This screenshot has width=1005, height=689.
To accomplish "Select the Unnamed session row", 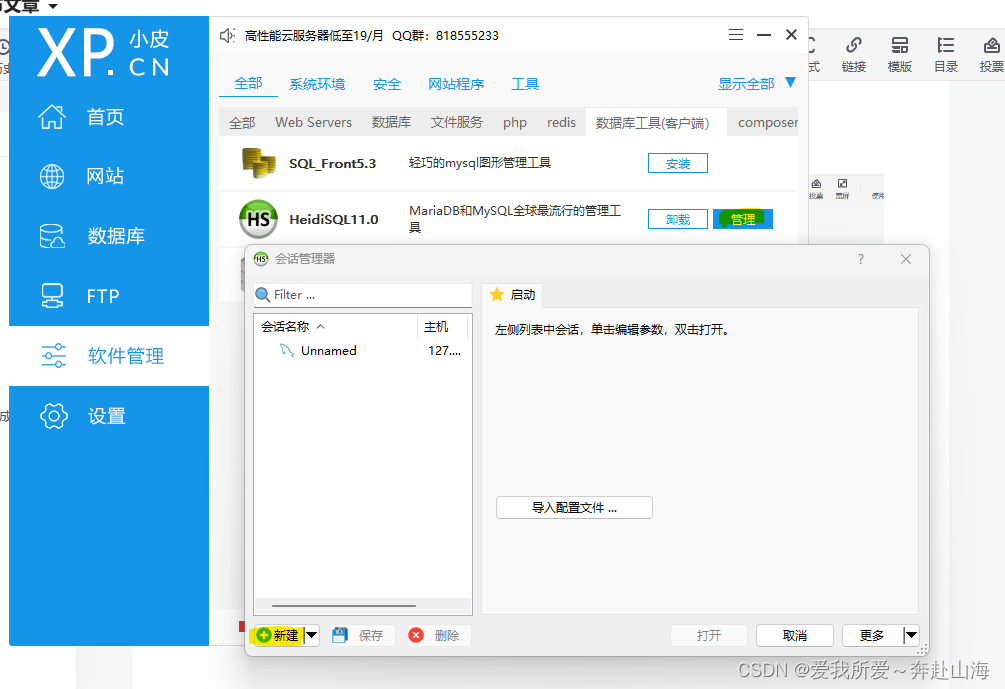I will pyautogui.click(x=363, y=351).
